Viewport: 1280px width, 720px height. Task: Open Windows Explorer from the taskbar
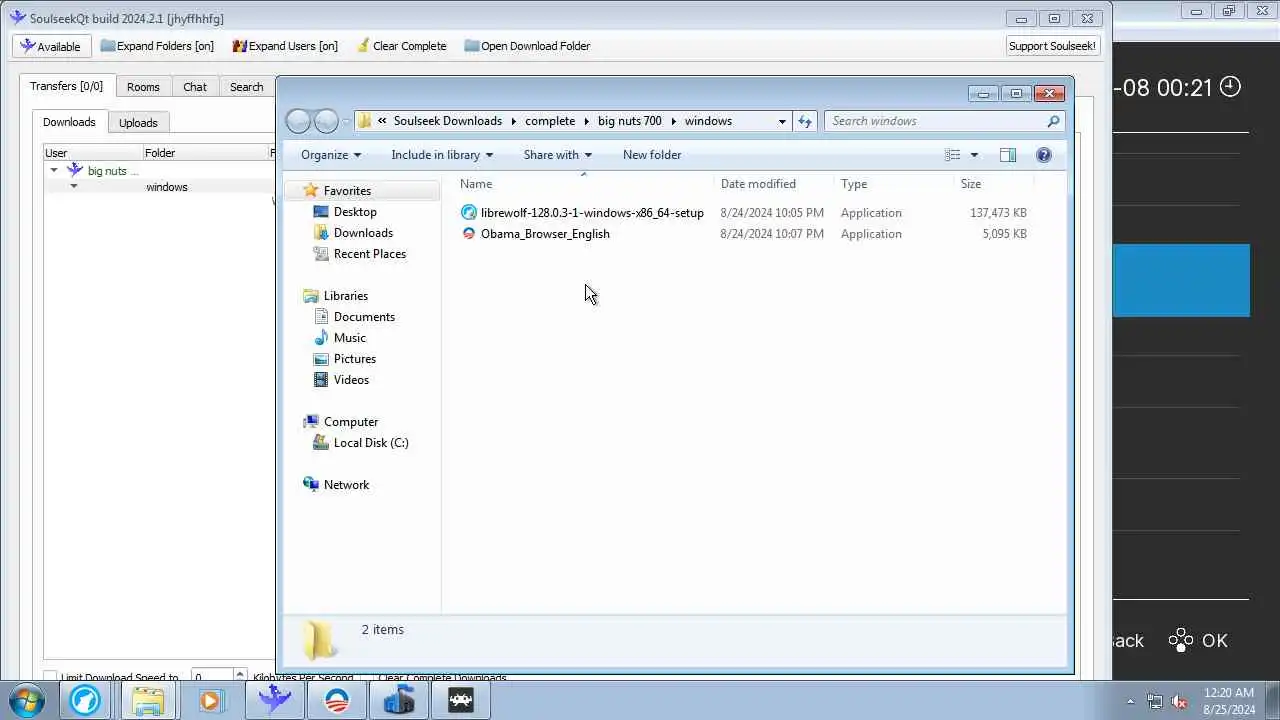[x=148, y=700]
